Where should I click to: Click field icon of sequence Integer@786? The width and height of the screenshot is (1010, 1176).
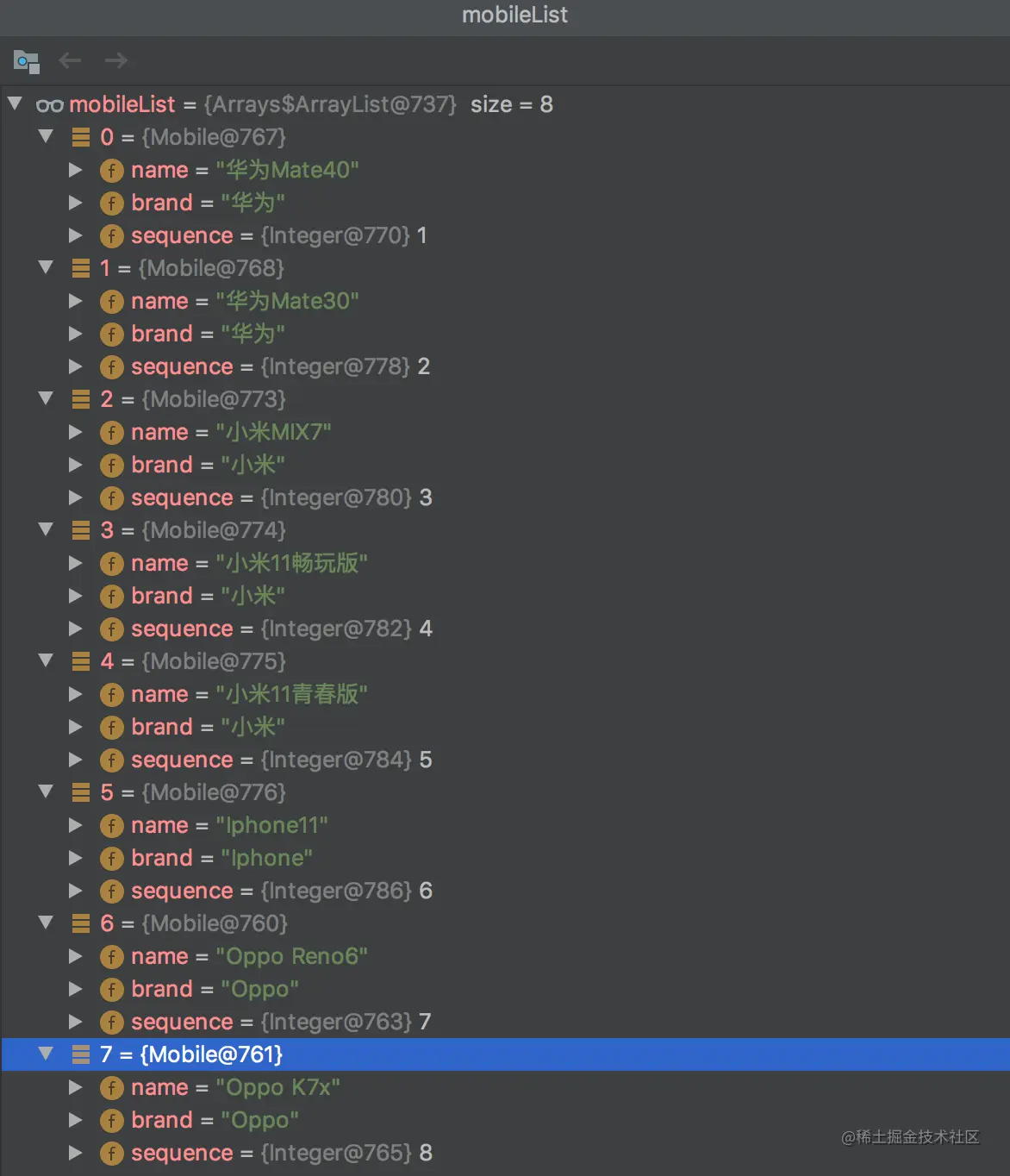112,891
